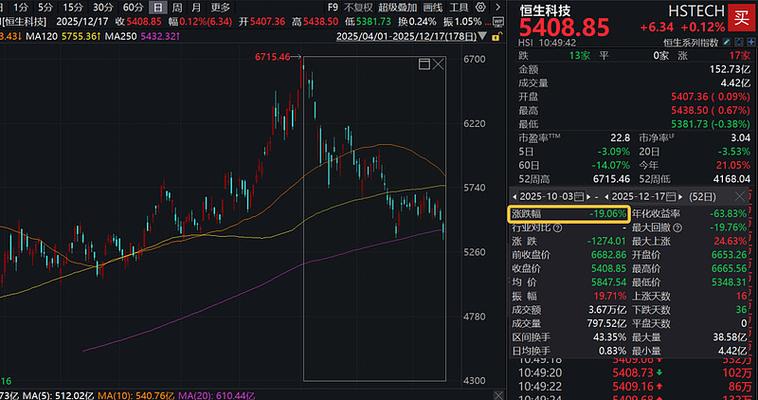Screen dimensions: 758x400
Task: Click the 6700 price axis label
Action: point(474,59)
